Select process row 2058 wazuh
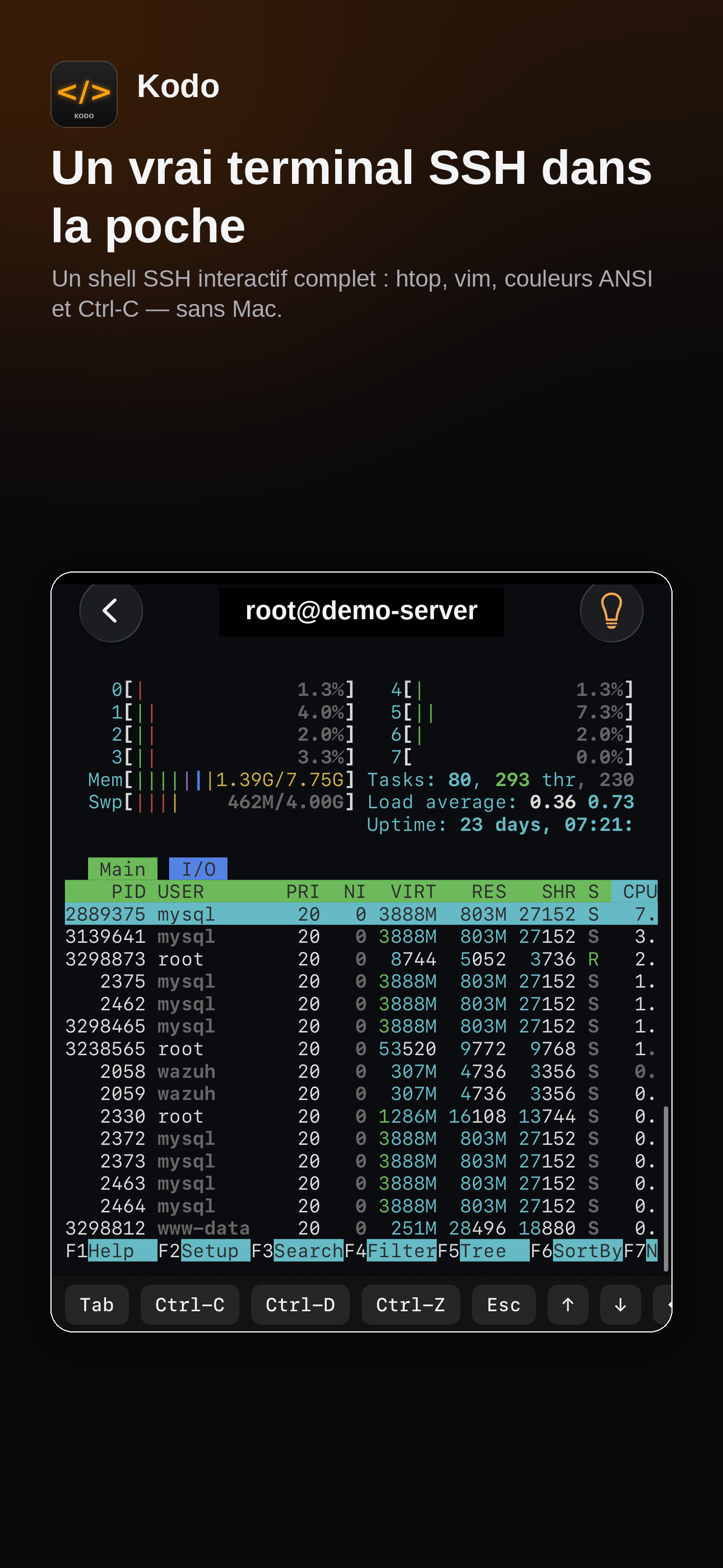The height and width of the screenshot is (1568, 723). (361, 1071)
